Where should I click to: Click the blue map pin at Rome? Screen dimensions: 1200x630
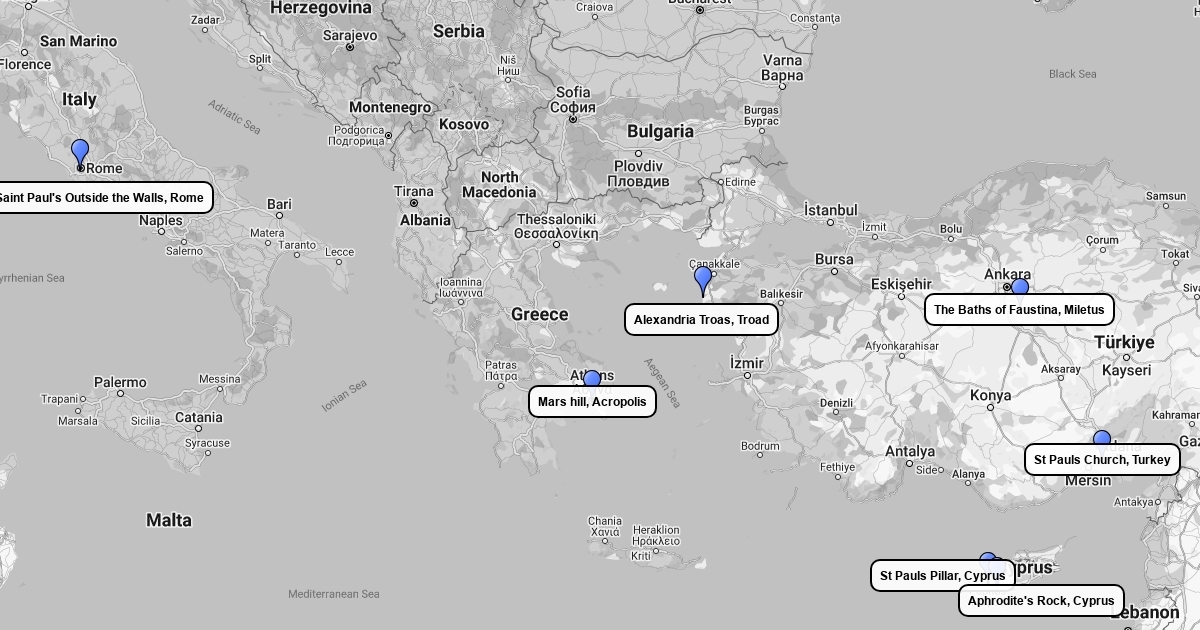(x=80, y=153)
